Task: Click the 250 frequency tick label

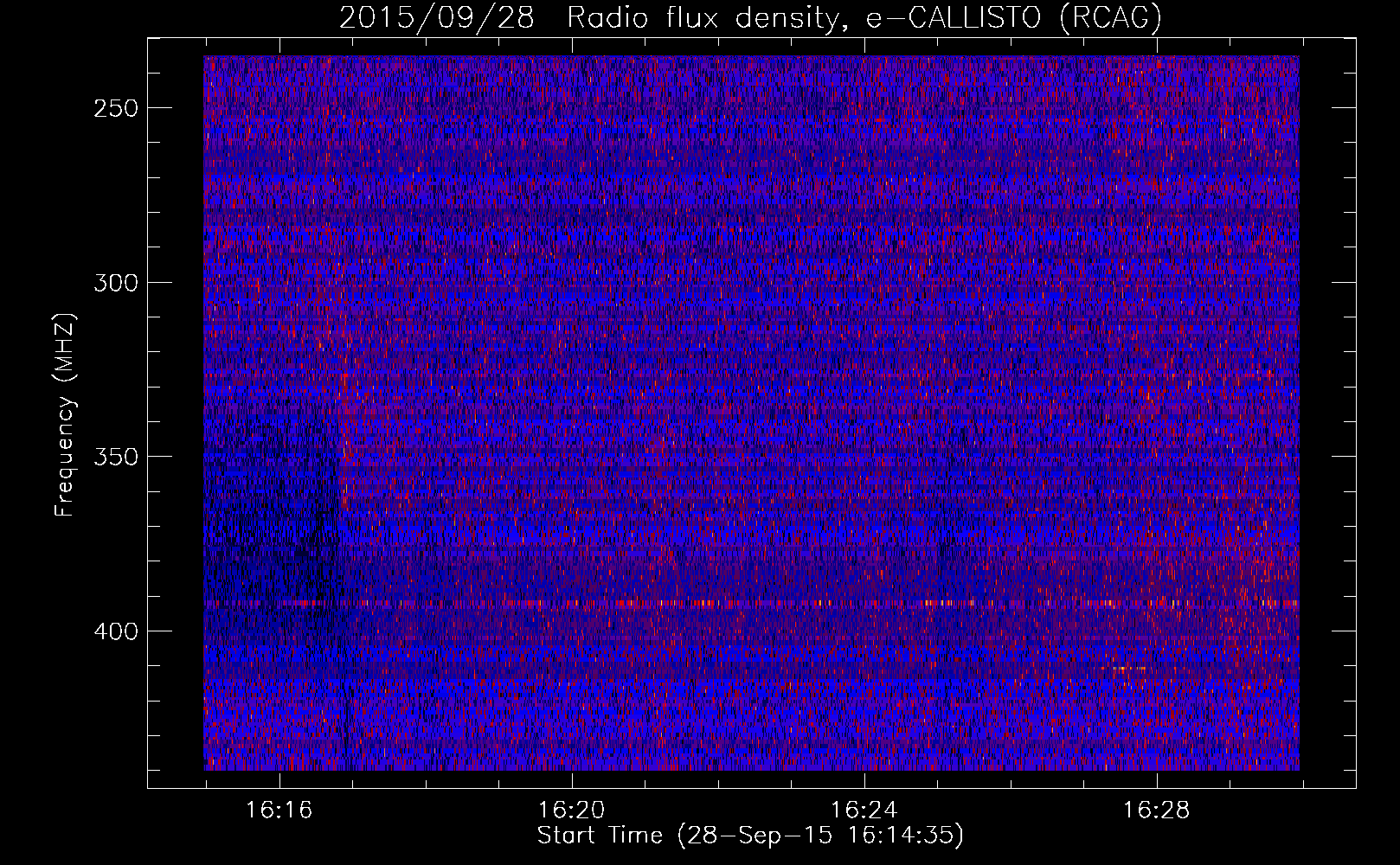Action: pos(116,109)
